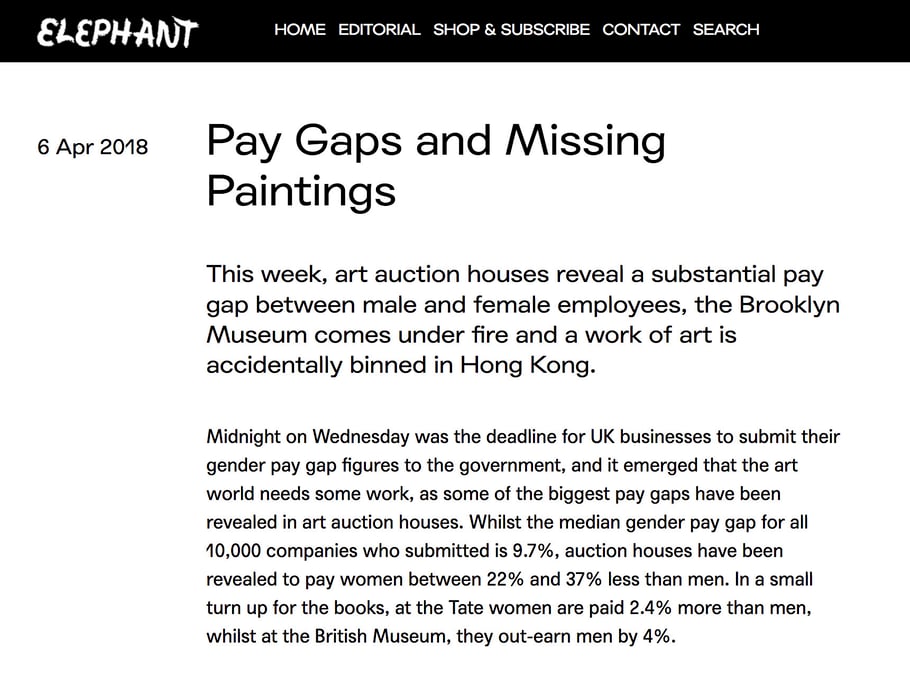Click the 6 Apr 2018 date

click(93, 147)
